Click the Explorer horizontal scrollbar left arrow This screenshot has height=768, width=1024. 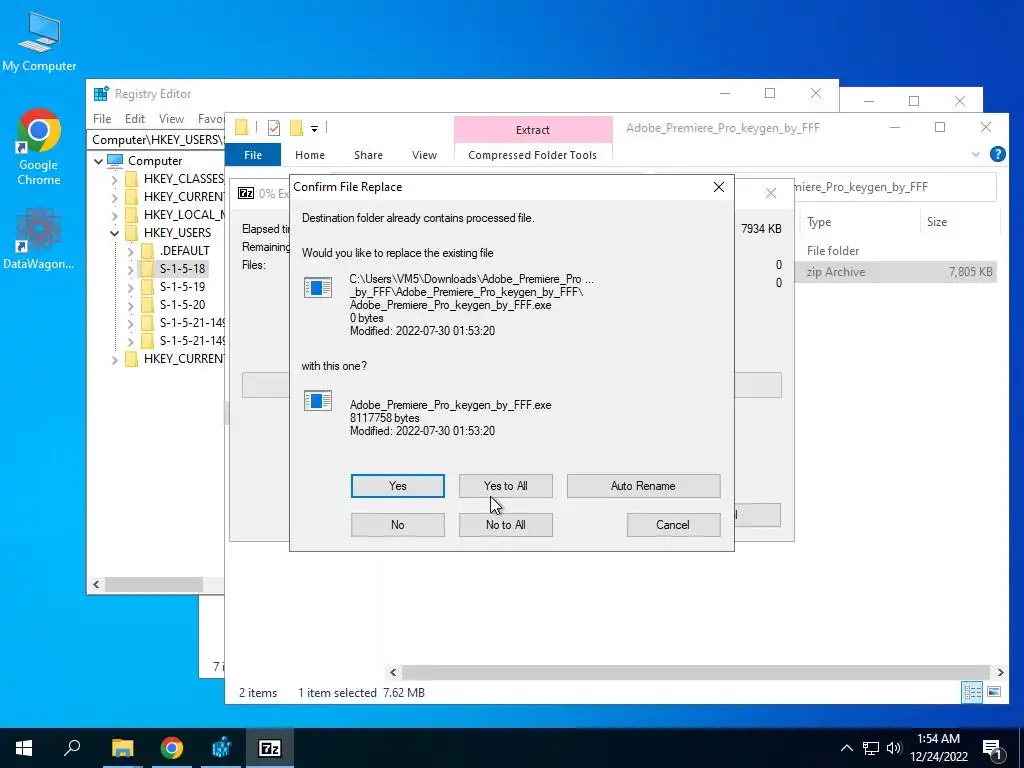click(x=393, y=672)
